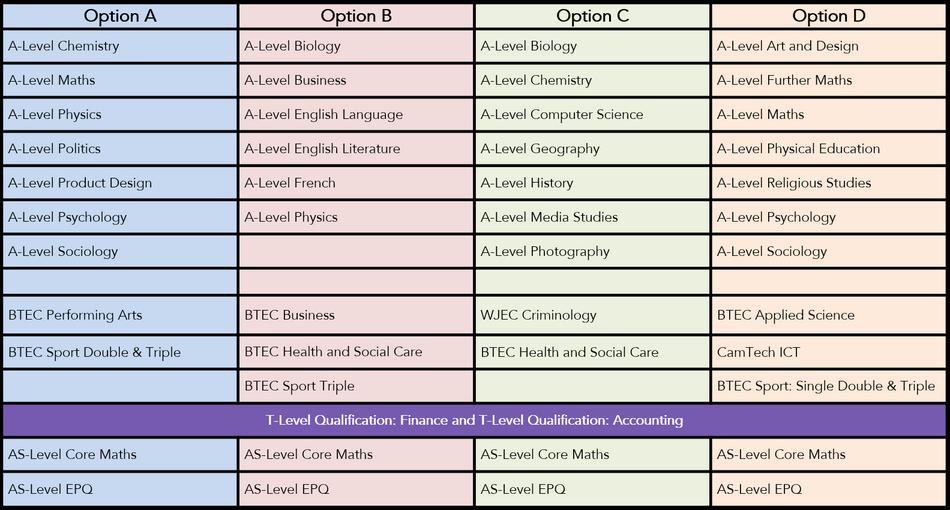Select A-Level French cell
Screen dimensions: 950x510
(290, 183)
